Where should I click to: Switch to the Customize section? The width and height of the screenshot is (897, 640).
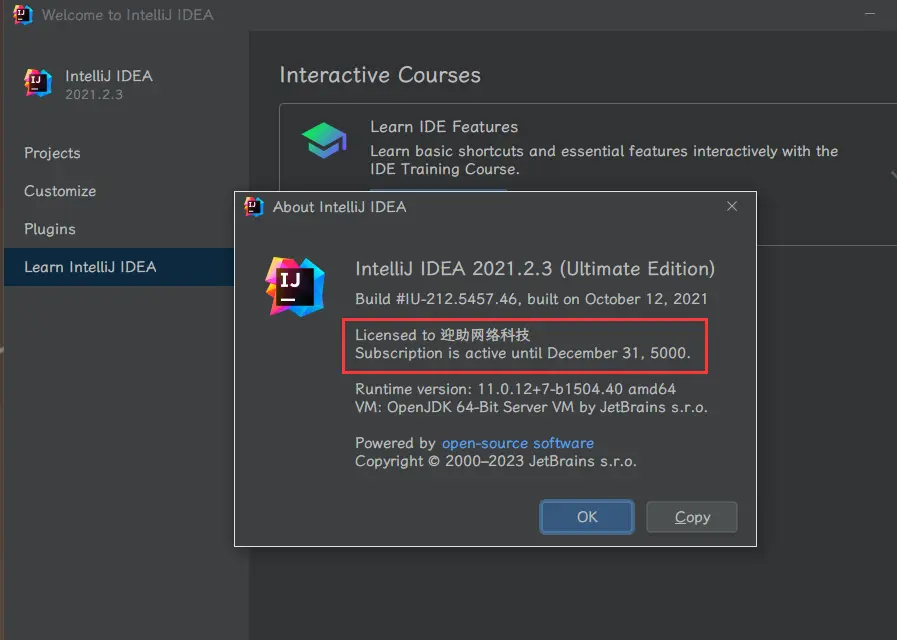click(x=60, y=191)
